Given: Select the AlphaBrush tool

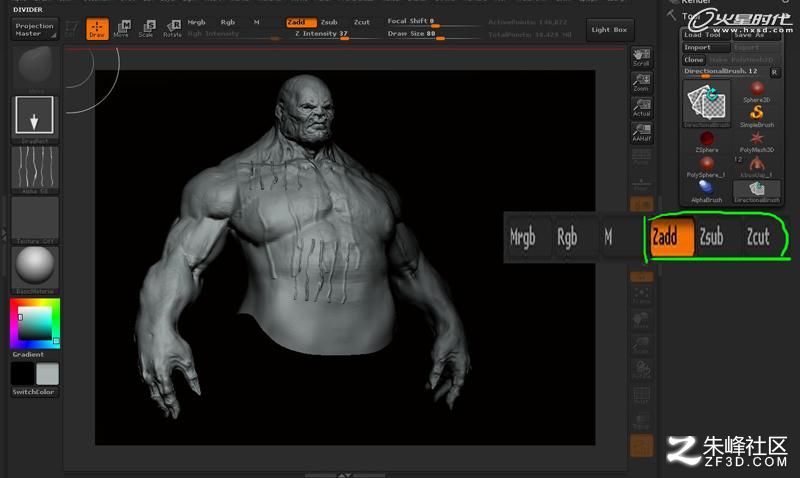Looking at the screenshot, I should click(x=707, y=192).
